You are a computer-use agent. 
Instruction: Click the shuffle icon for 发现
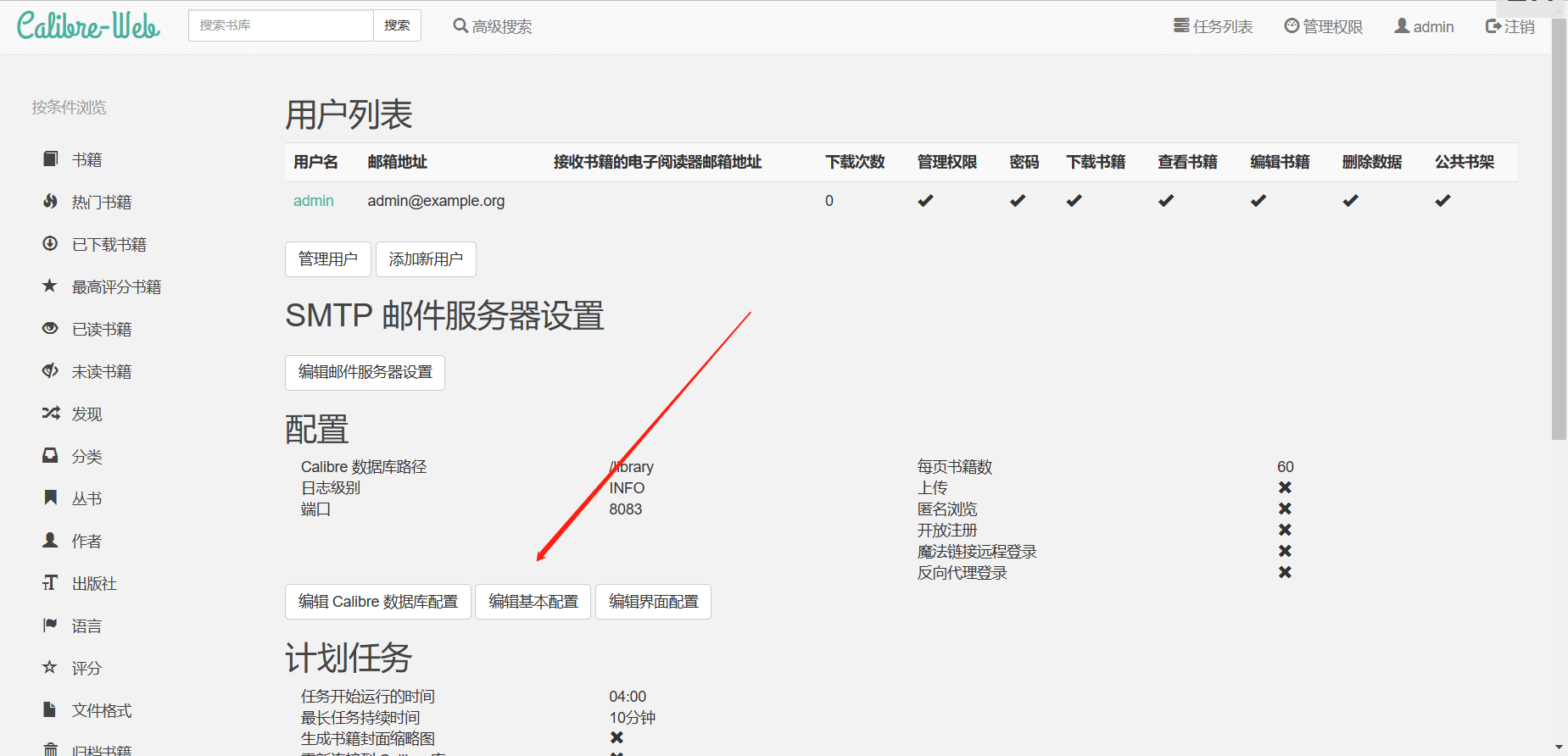pos(51,414)
